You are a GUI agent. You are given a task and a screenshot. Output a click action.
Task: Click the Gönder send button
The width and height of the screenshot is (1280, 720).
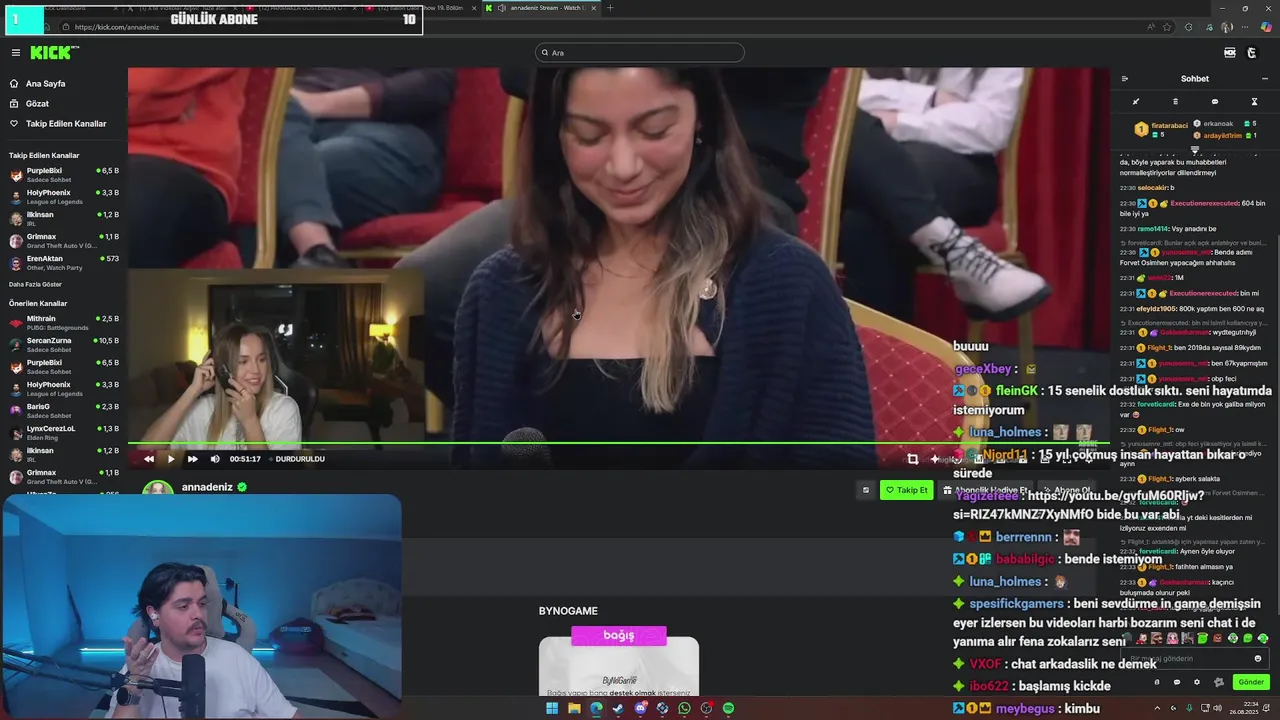[x=1251, y=682]
